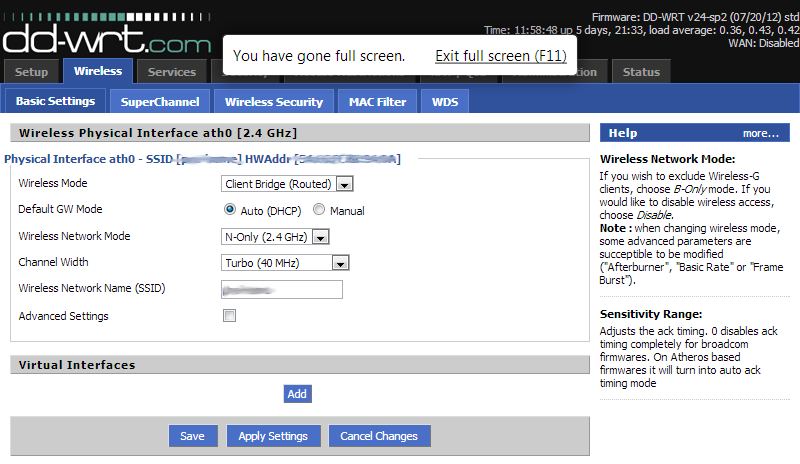The image size is (800, 464).
Task: Select the Manual gateway mode option
Action: click(319, 210)
